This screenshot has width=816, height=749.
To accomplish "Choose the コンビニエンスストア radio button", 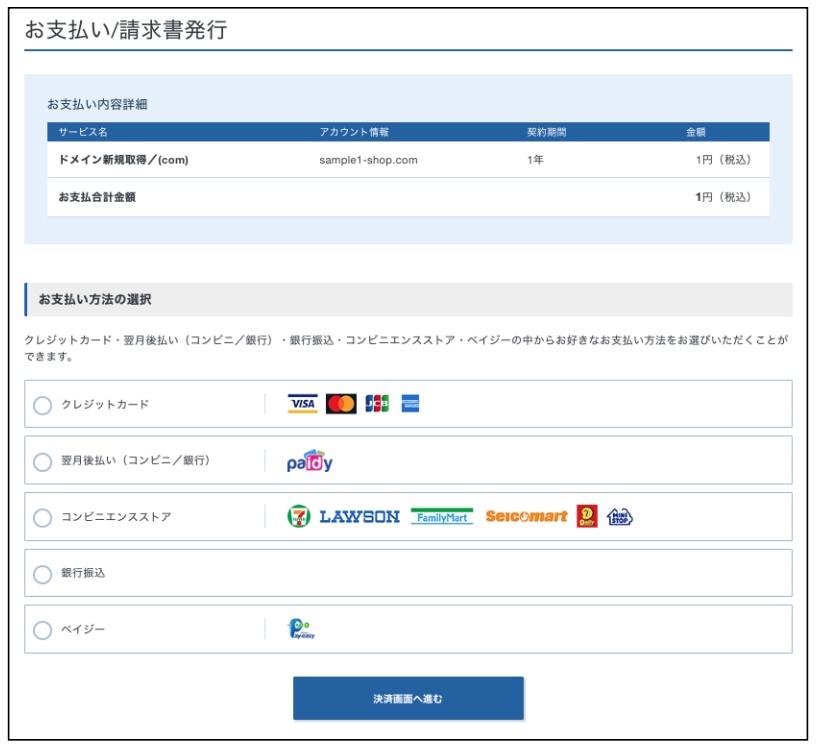I will click(43, 518).
